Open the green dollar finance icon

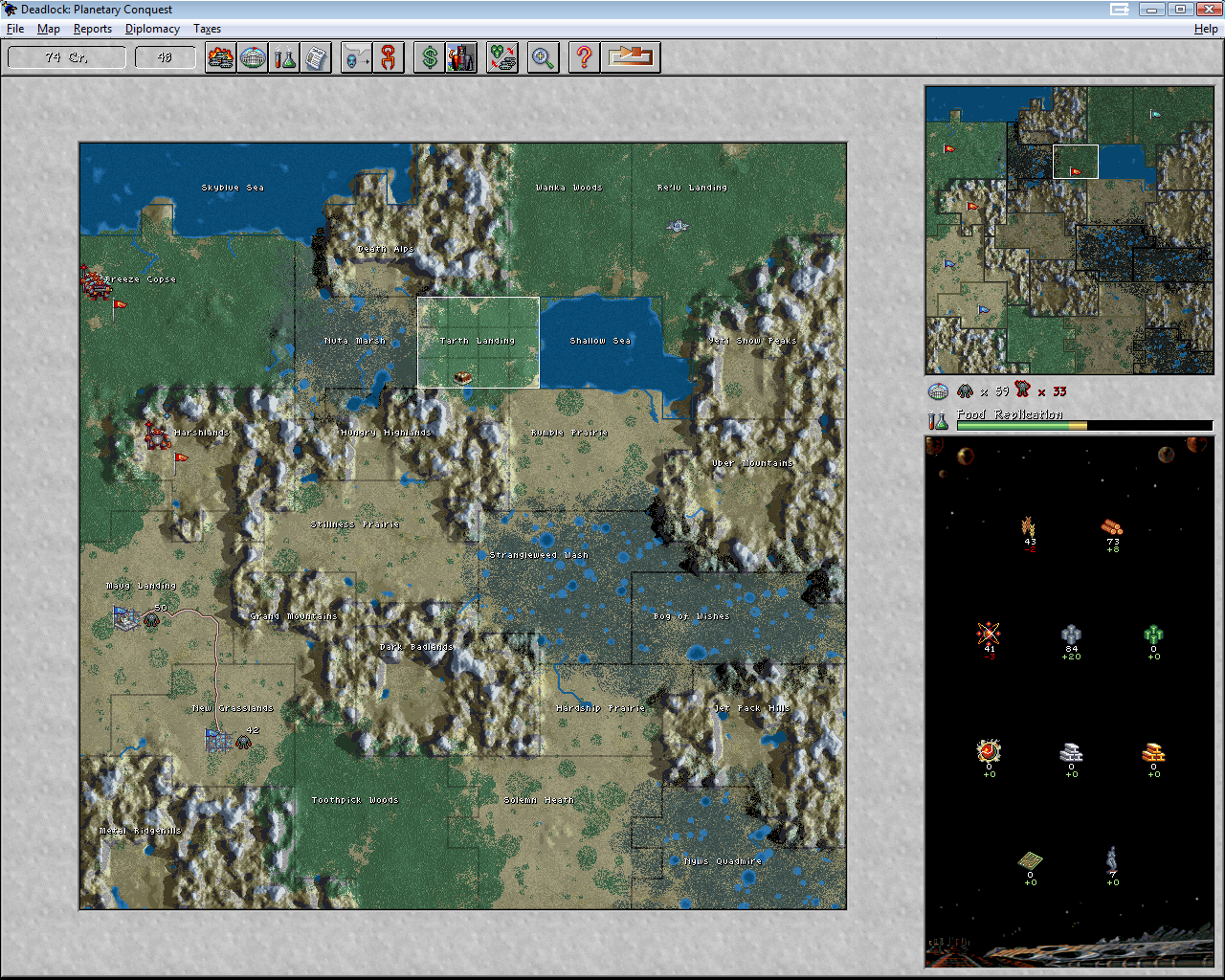click(430, 57)
